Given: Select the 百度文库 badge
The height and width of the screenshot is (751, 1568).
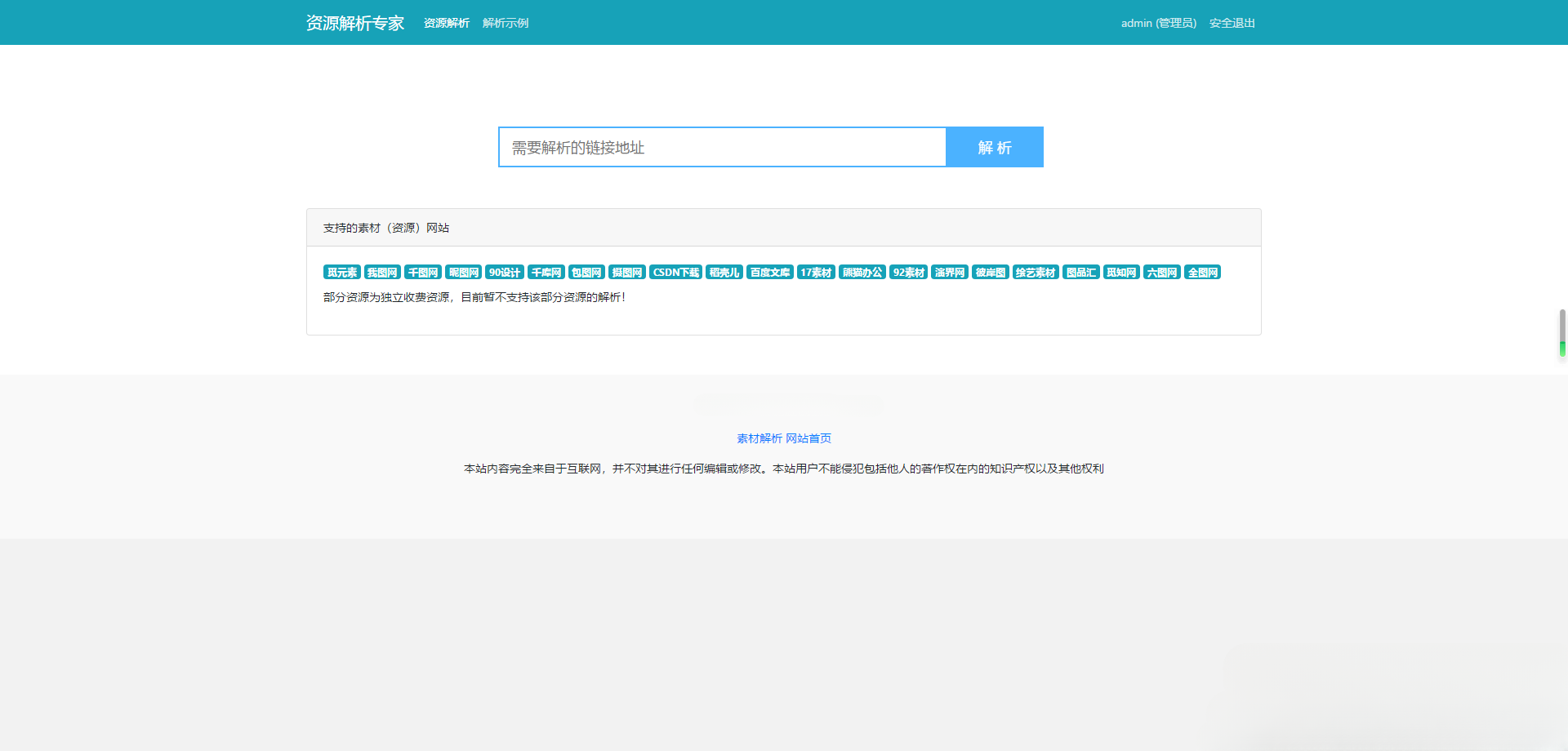Looking at the screenshot, I should 769,272.
